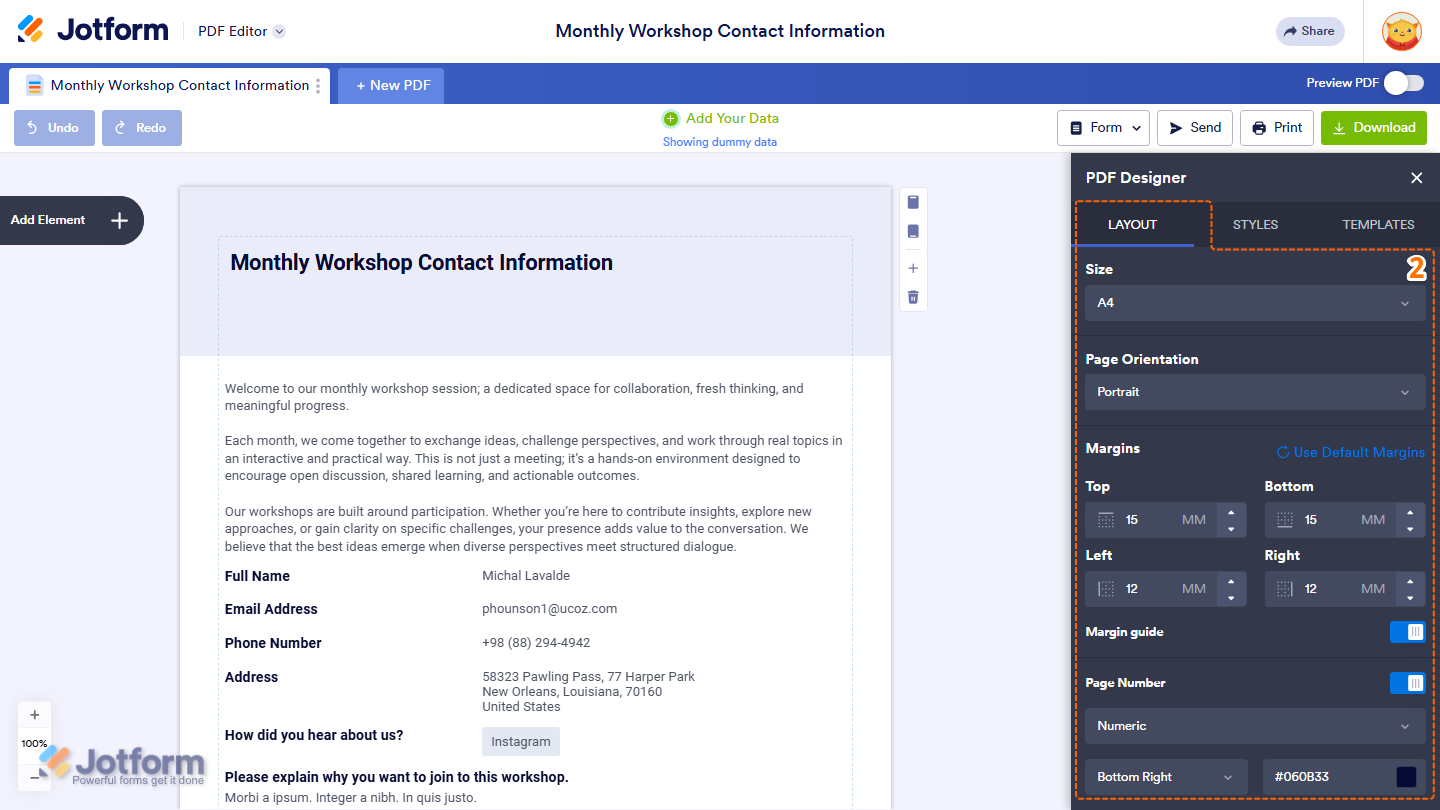The image size is (1440, 810).
Task: Close the PDF Designer panel
Action: (x=1416, y=178)
